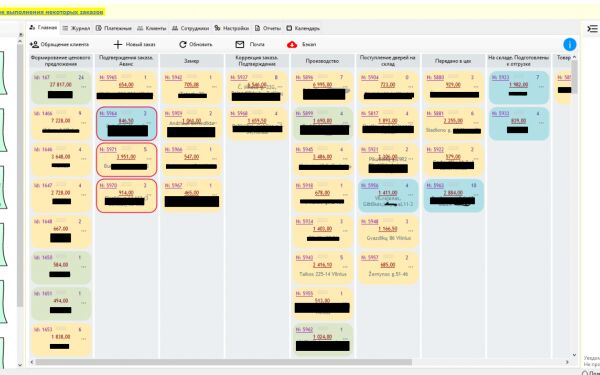Open the ellipsis menu on the 723,00 card
This screenshot has width=600, height=375.
410,87
